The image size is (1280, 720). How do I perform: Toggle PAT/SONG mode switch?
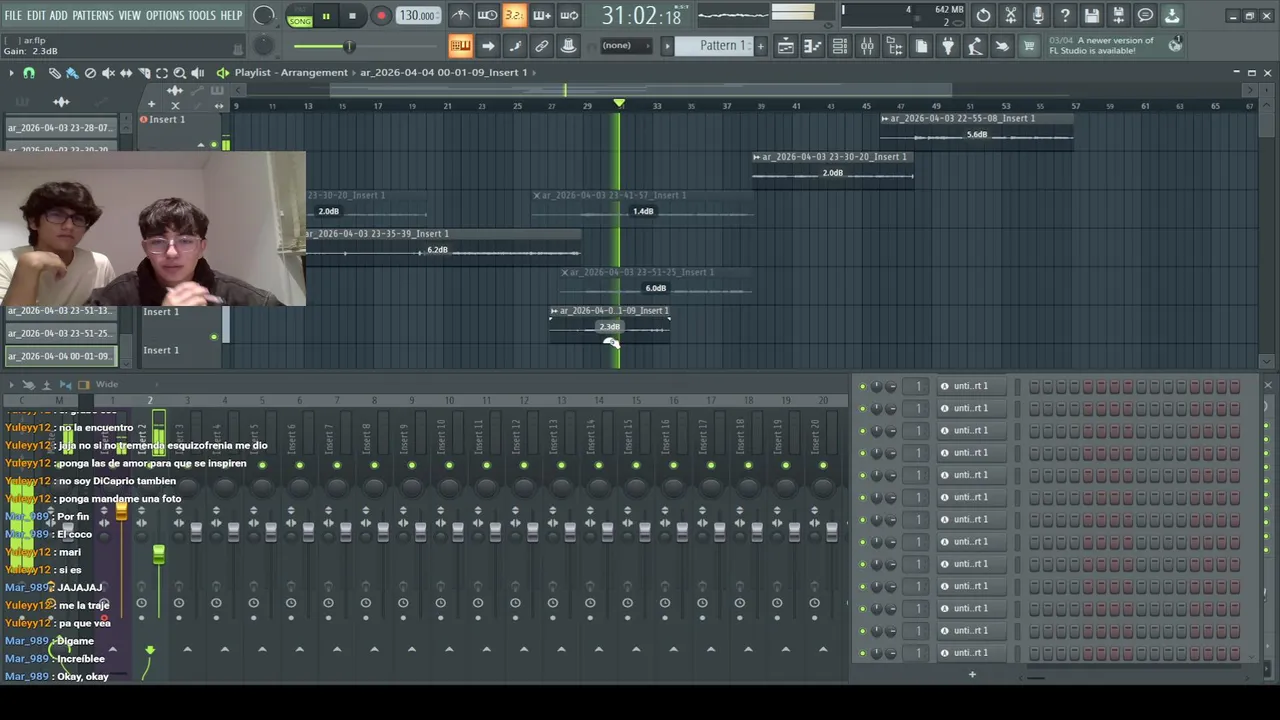tap(300, 16)
